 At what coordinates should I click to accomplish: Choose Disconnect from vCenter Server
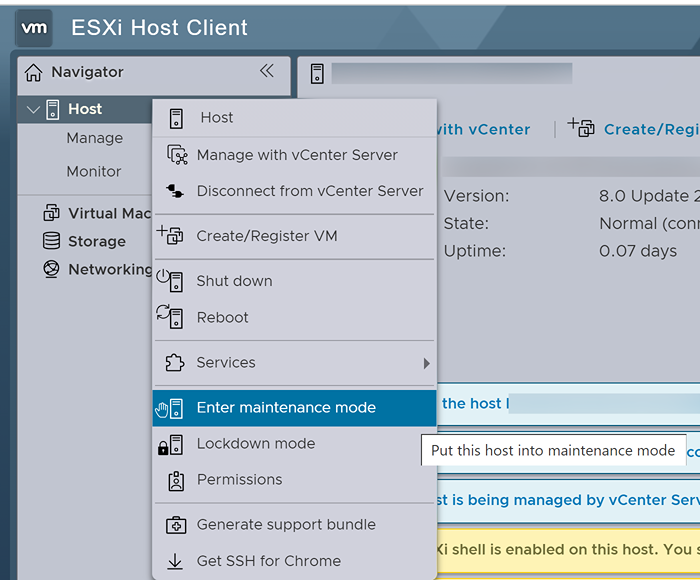tap(309, 191)
